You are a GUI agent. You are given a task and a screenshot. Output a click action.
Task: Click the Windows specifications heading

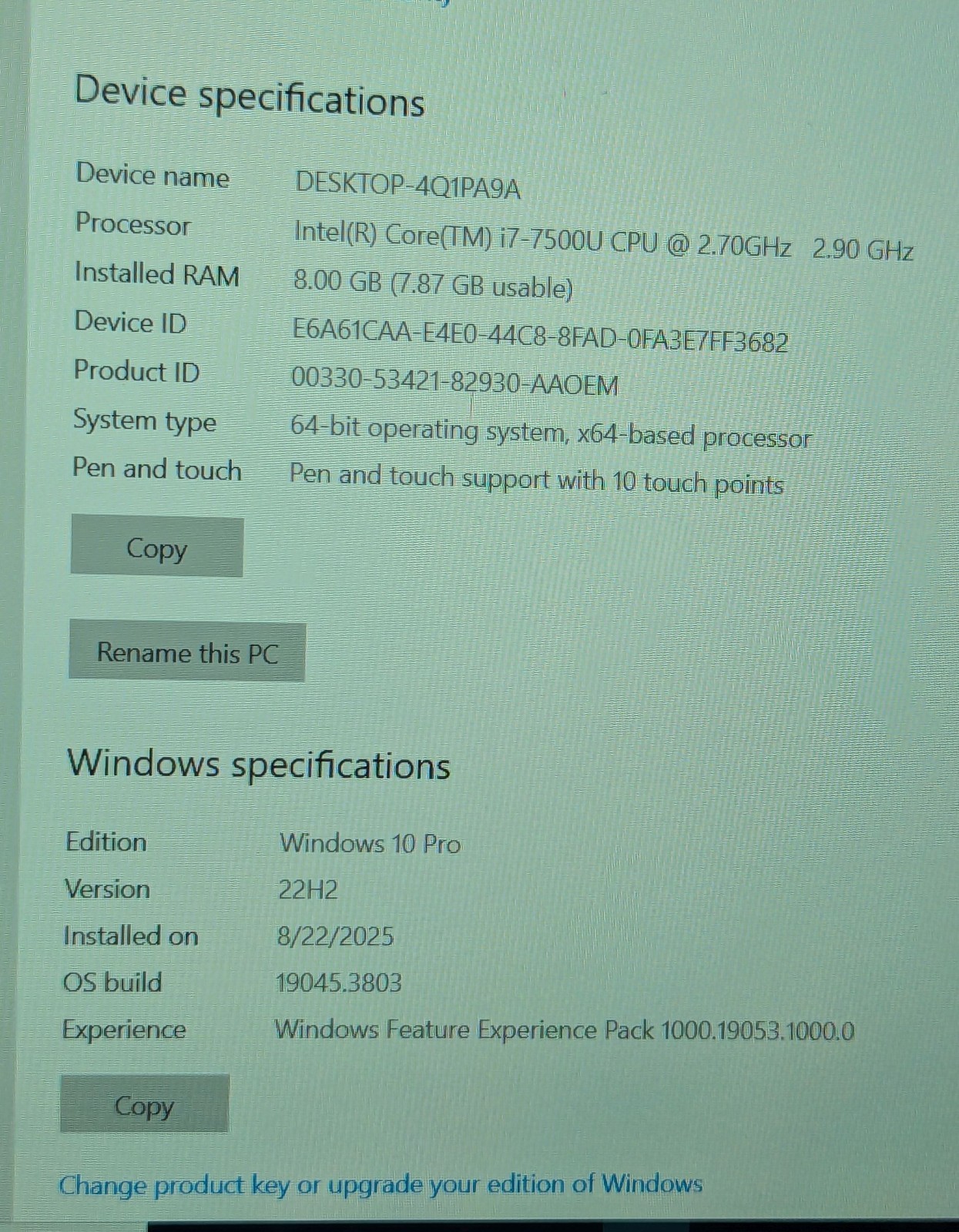259,765
